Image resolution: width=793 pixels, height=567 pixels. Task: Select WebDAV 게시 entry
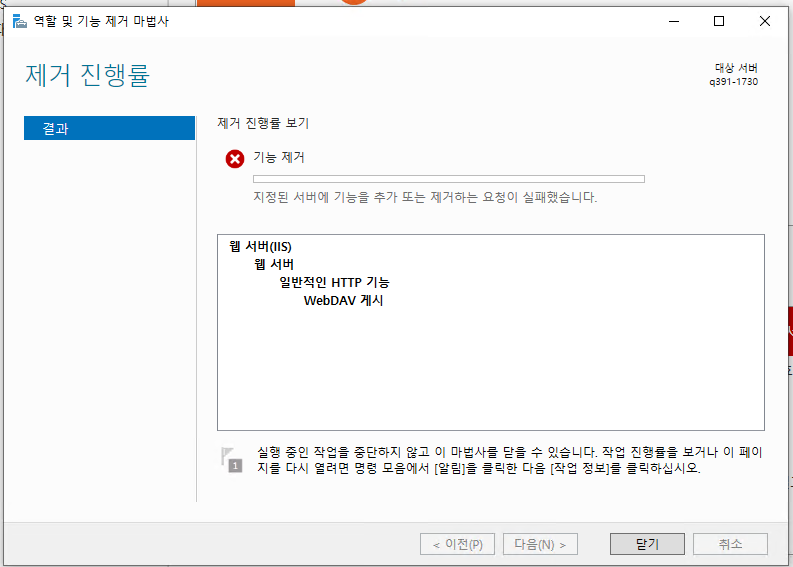pos(343,300)
